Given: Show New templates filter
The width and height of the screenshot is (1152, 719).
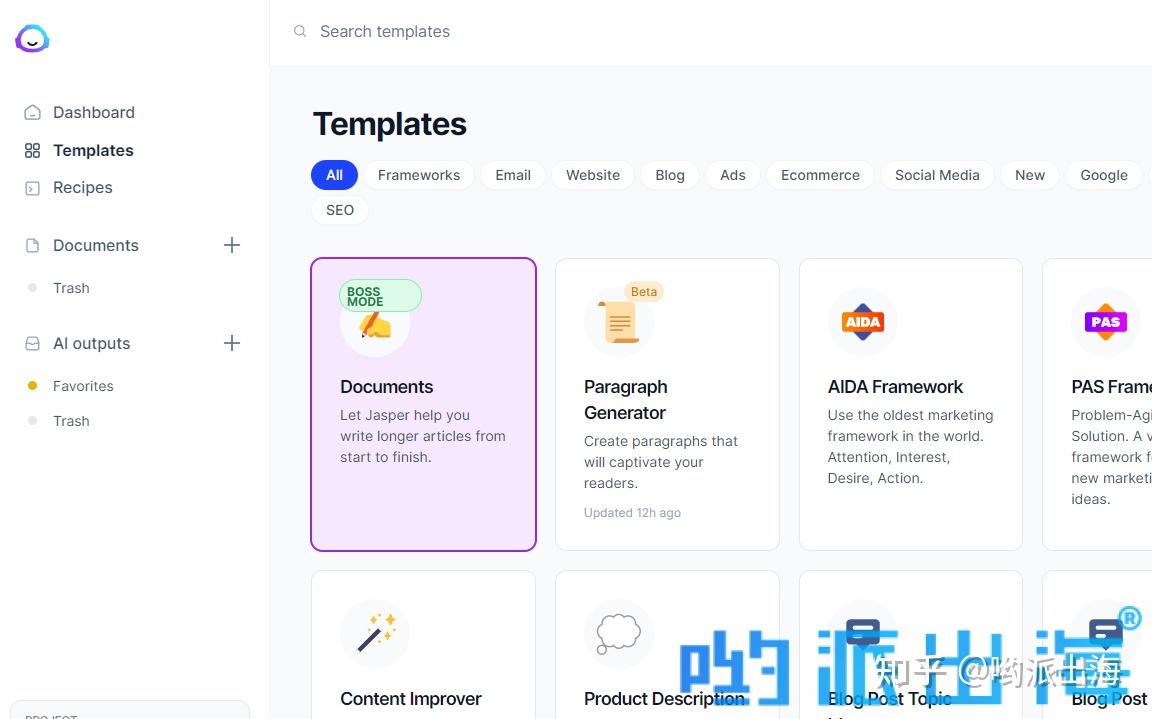Looking at the screenshot, I should tap(1029, 175).
